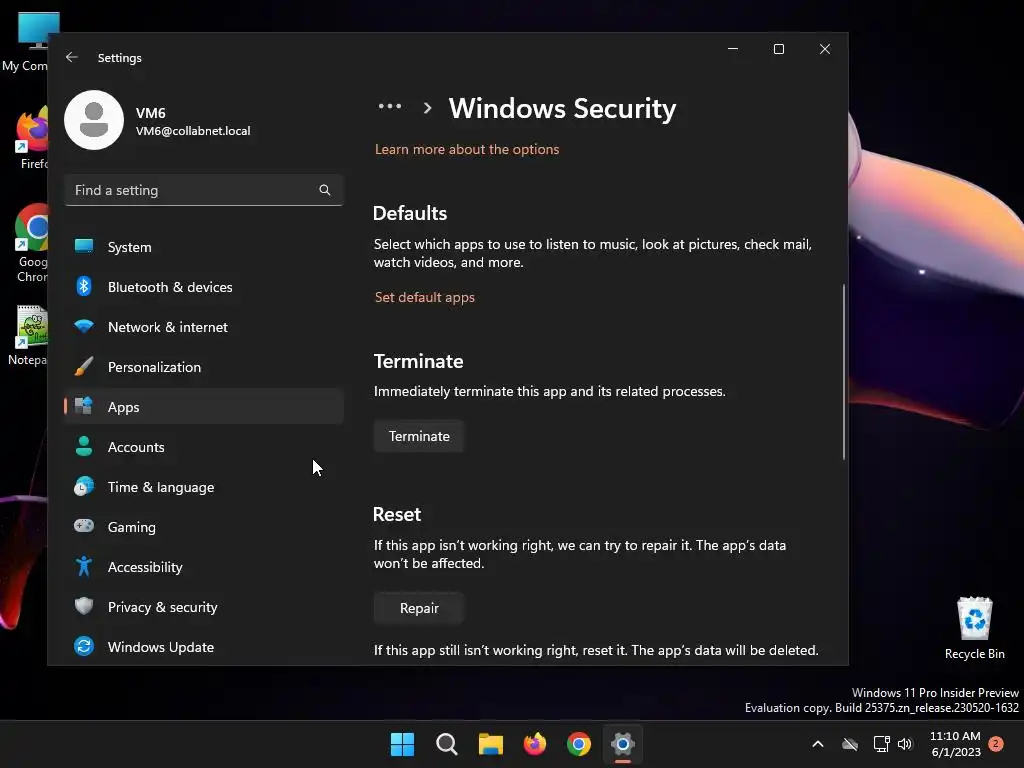
Task: Open the Windows Start menu
Action: [402, 744]
